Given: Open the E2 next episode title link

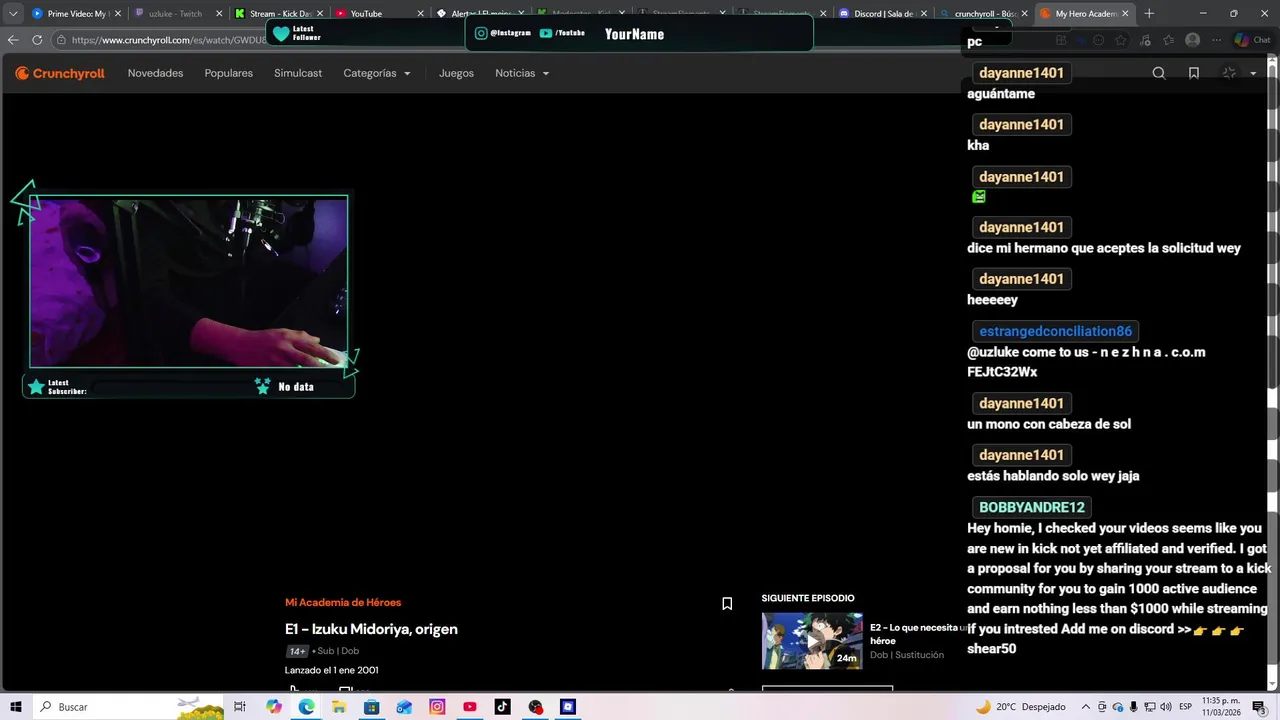Looking at the screenshot, I should coord(917,633).
